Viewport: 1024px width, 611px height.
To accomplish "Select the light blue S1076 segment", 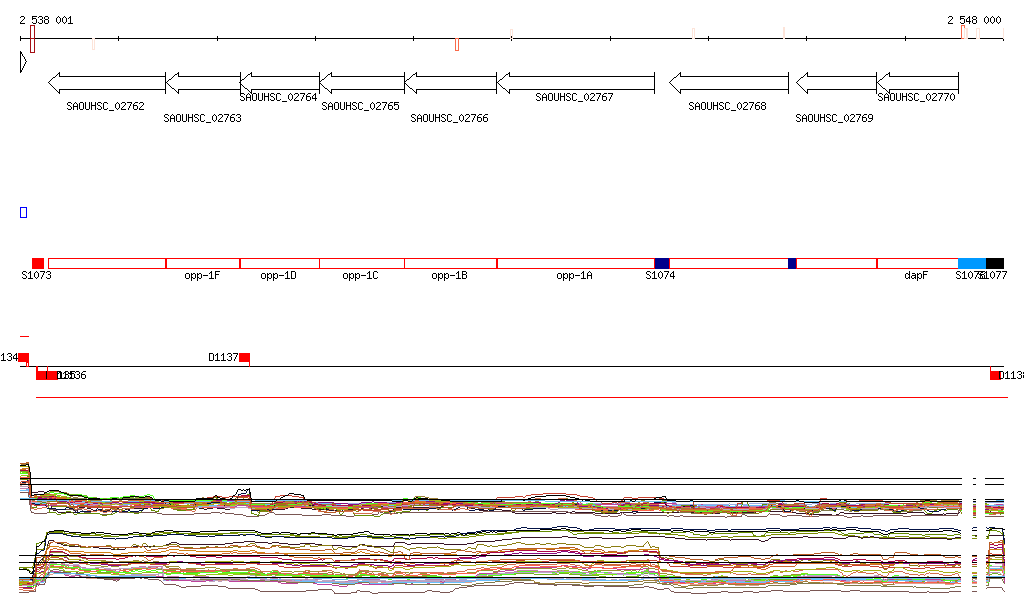I will pos(971,263).
